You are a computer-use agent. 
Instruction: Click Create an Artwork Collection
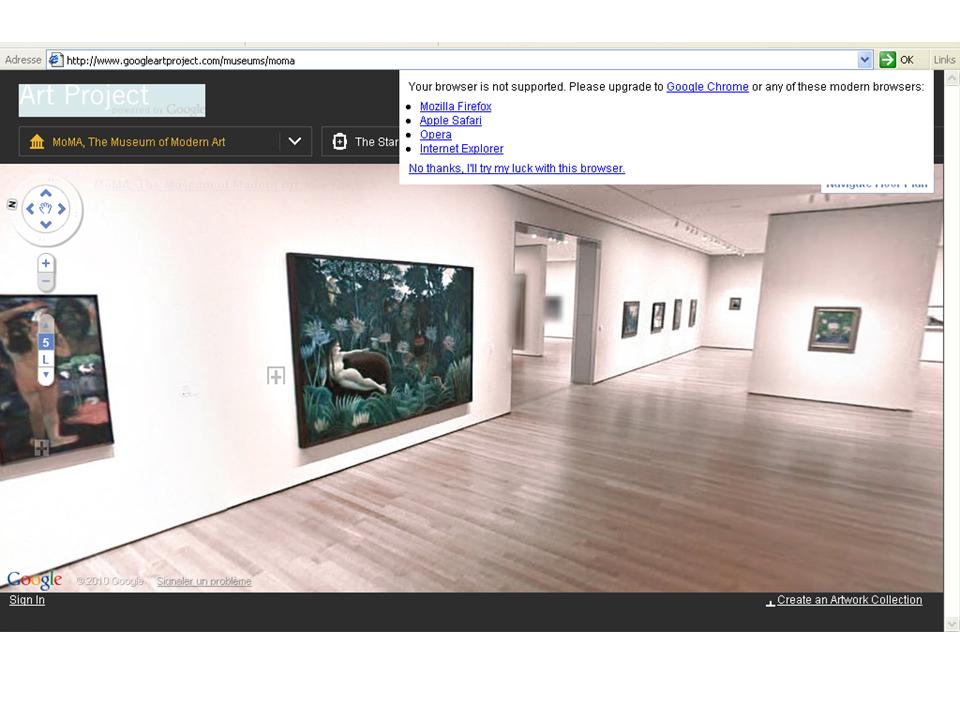tap(849, 600)
